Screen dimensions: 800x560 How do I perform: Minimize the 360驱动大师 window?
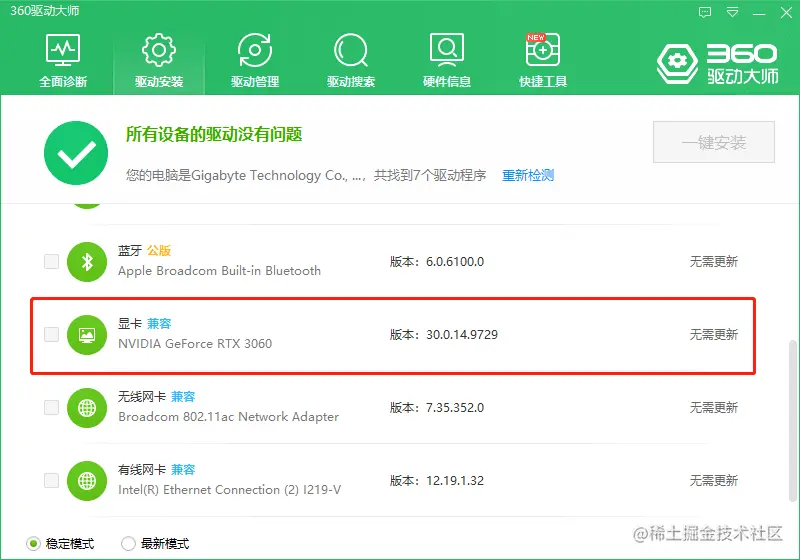[759, 13]
